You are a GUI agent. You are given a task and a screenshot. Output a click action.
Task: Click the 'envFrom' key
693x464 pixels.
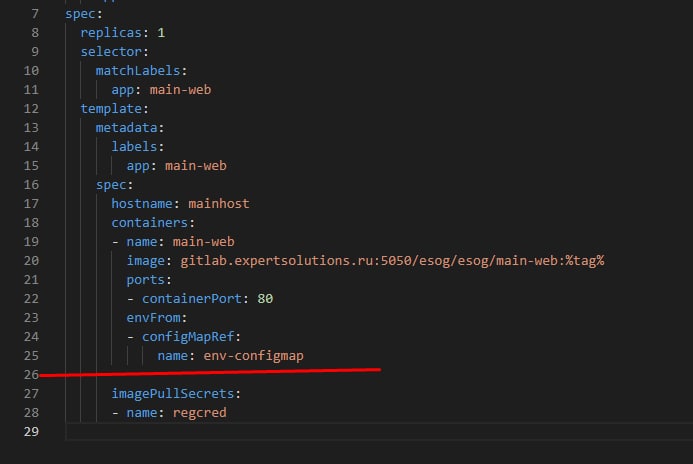click(153, 318)
